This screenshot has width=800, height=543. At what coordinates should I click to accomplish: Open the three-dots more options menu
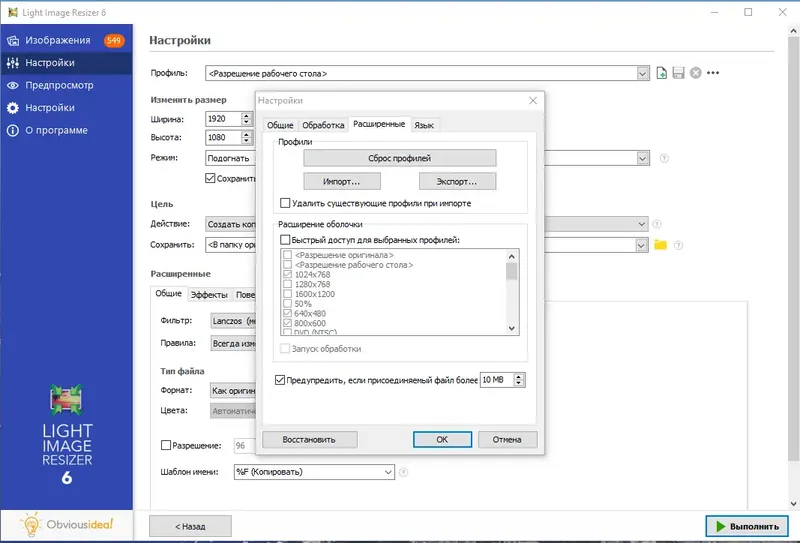713,73
